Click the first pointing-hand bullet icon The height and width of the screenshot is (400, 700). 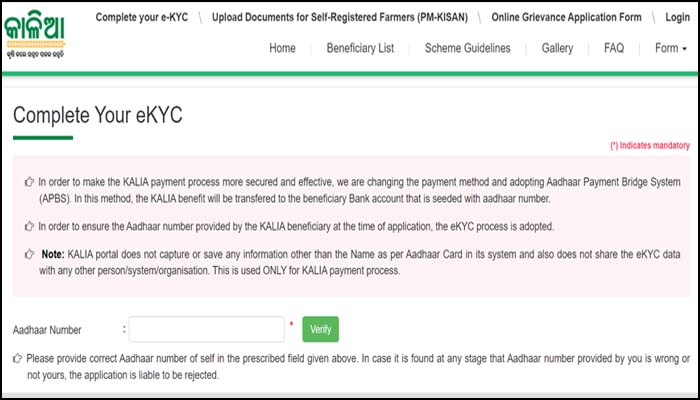pos(29,182)
